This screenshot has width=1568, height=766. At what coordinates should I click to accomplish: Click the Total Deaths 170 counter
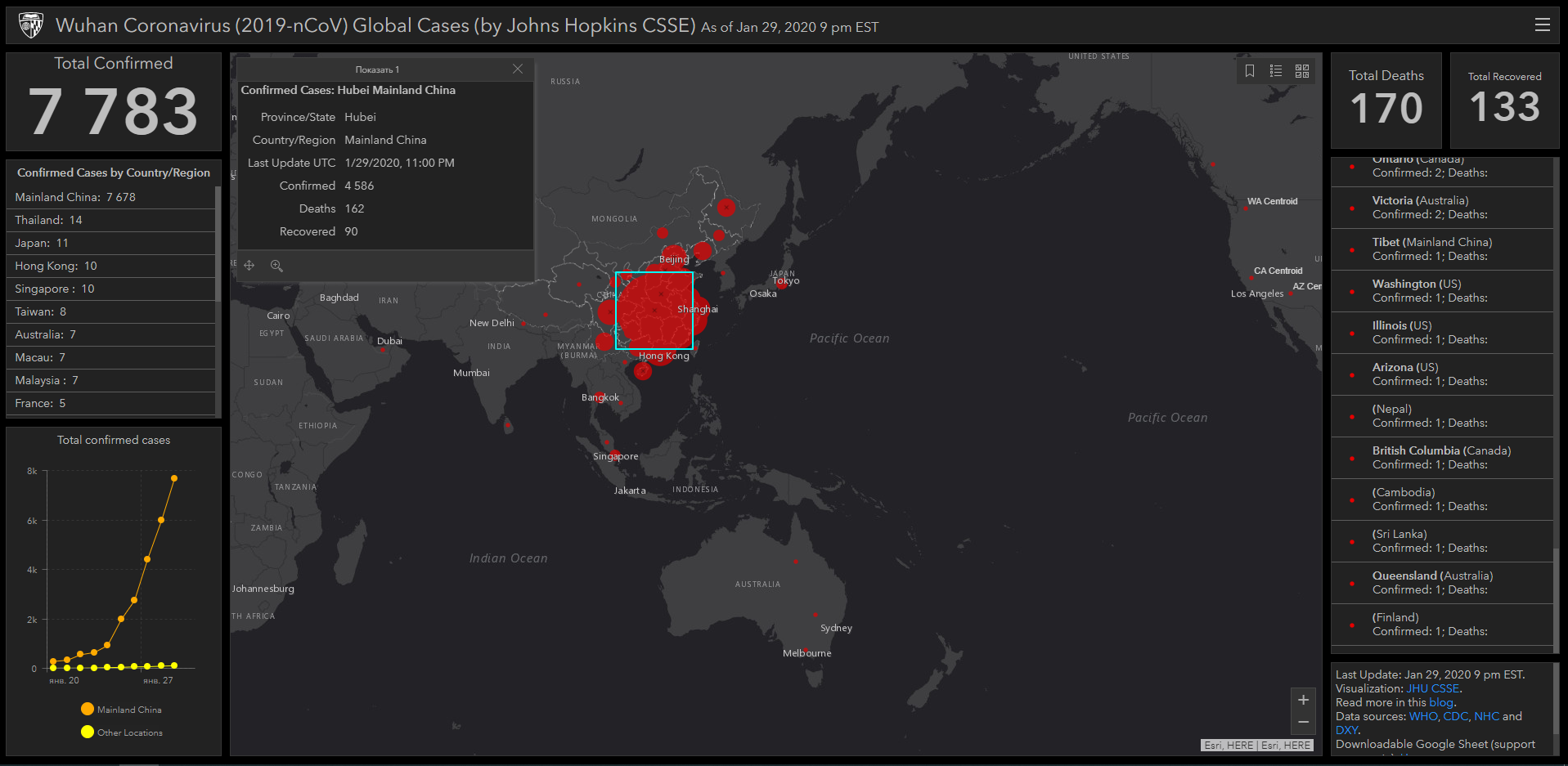point(1386,101)
